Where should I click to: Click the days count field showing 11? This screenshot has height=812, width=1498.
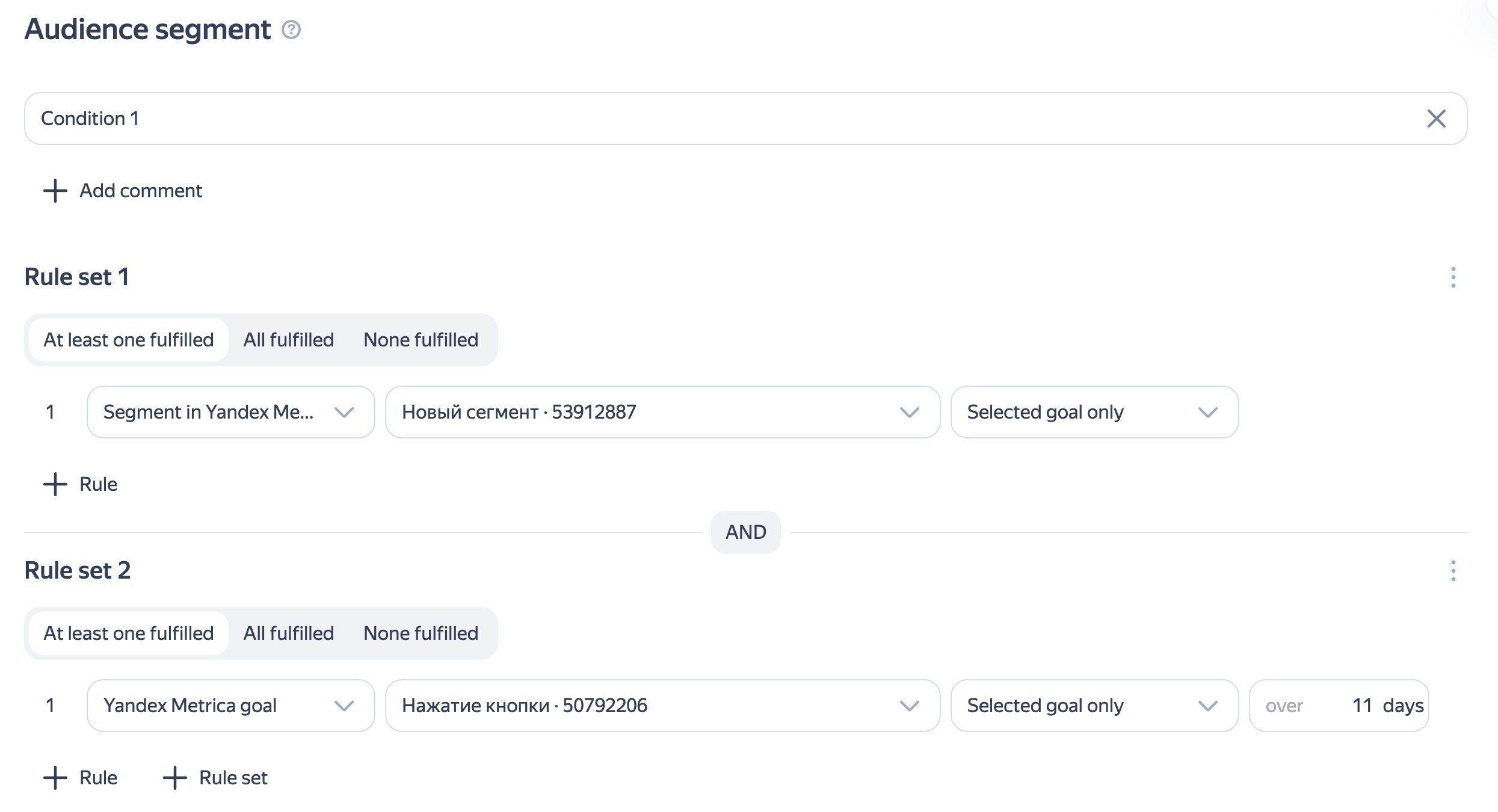[x=1361, y=706]
